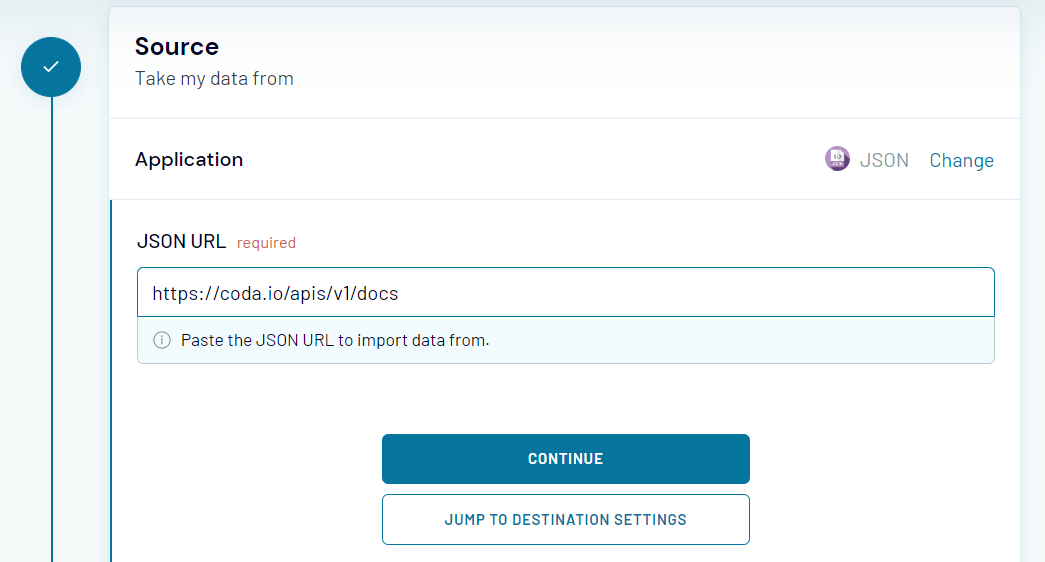Jump to destination settings
Image resolution: width=1045 pixels, height=562 pixels.
pos(565,520)
